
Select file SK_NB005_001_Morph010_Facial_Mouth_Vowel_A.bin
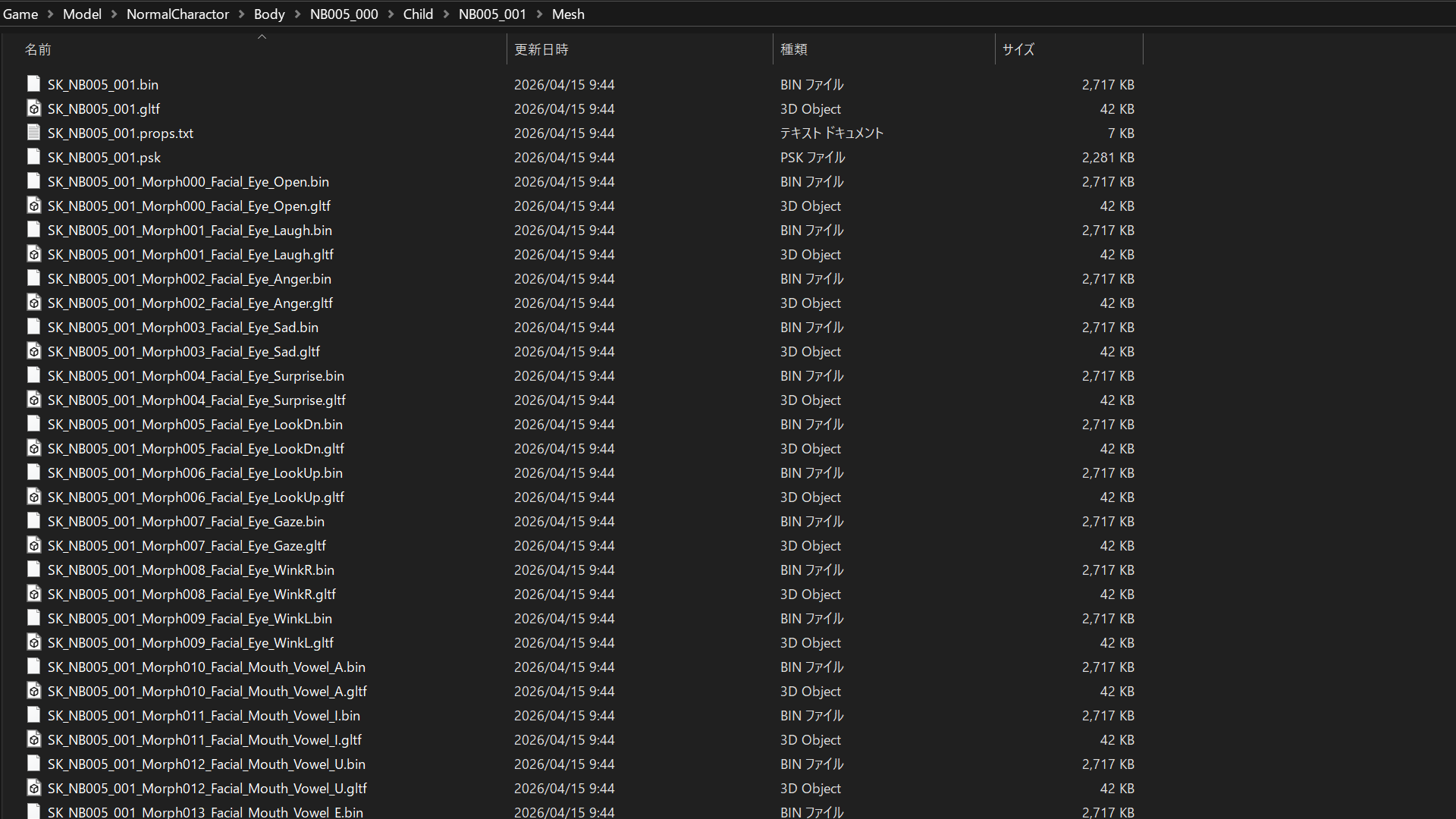click(206, 667)
